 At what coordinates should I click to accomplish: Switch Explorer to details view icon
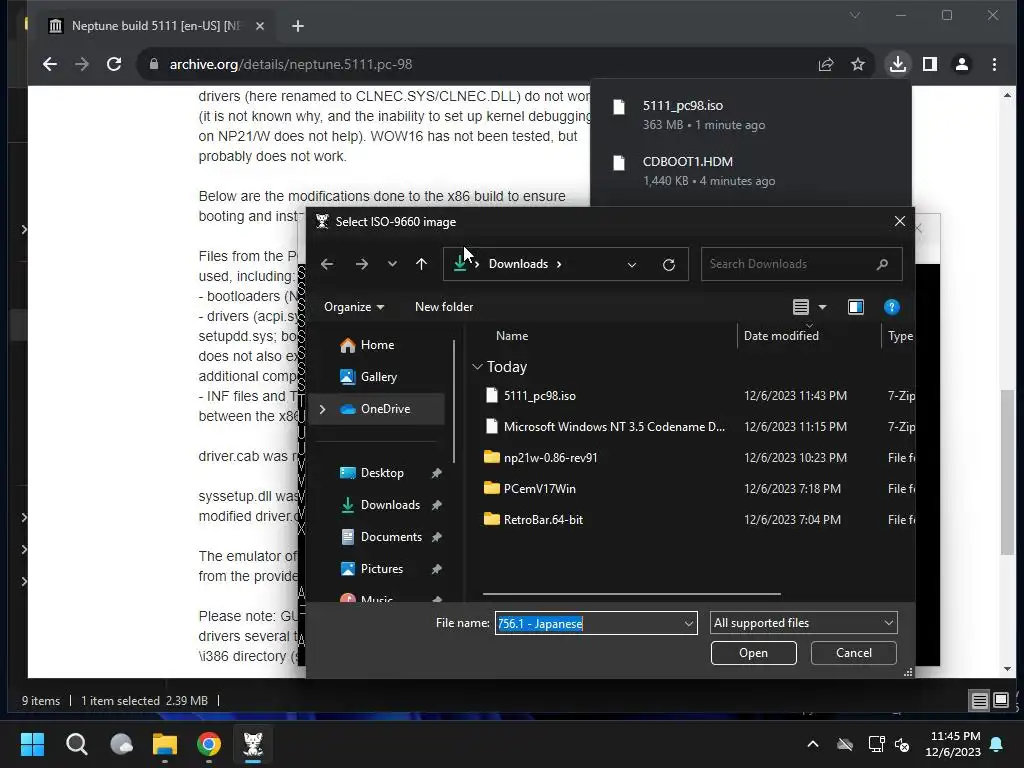(979, 701)
